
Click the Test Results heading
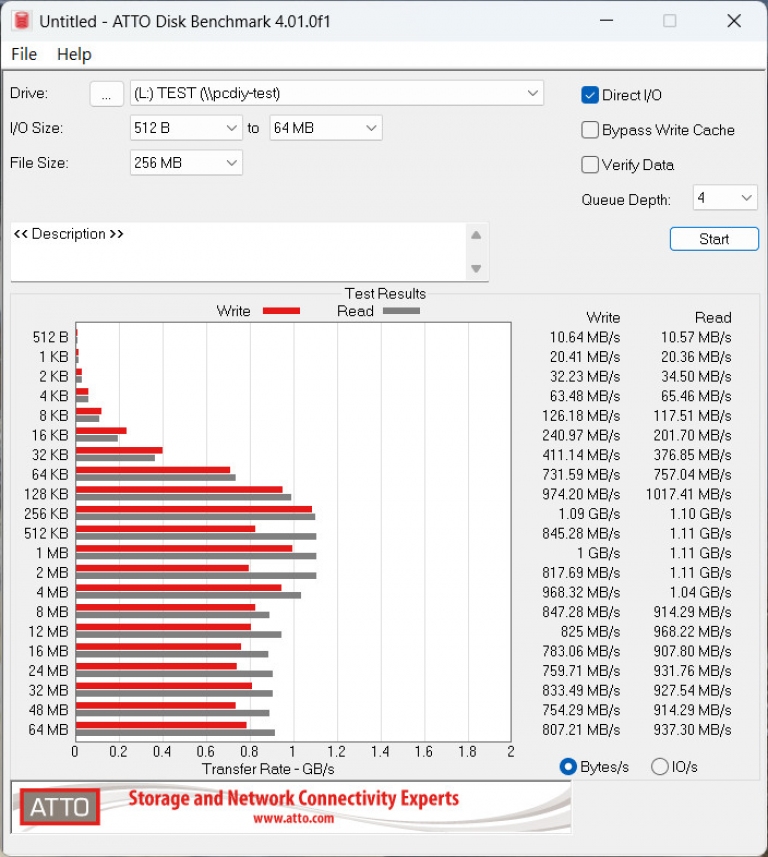(385, 294)
